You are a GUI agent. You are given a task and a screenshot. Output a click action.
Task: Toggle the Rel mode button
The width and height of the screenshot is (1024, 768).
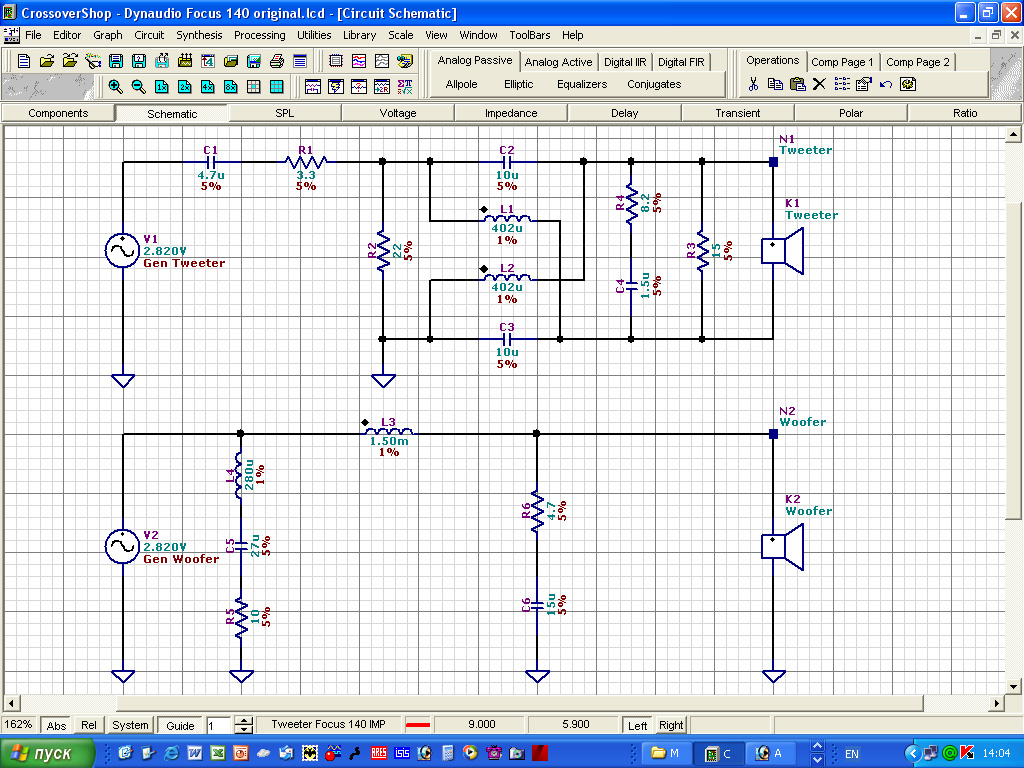click(89, 726)
